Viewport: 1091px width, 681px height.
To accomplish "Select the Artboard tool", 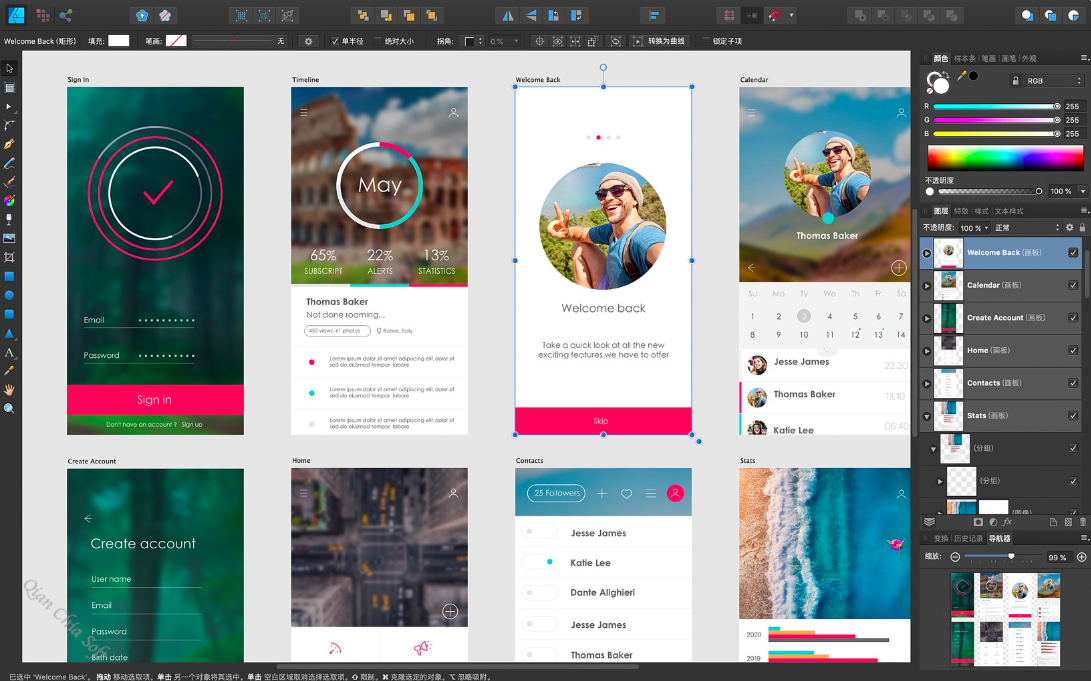I will click(x=9, y=88).
